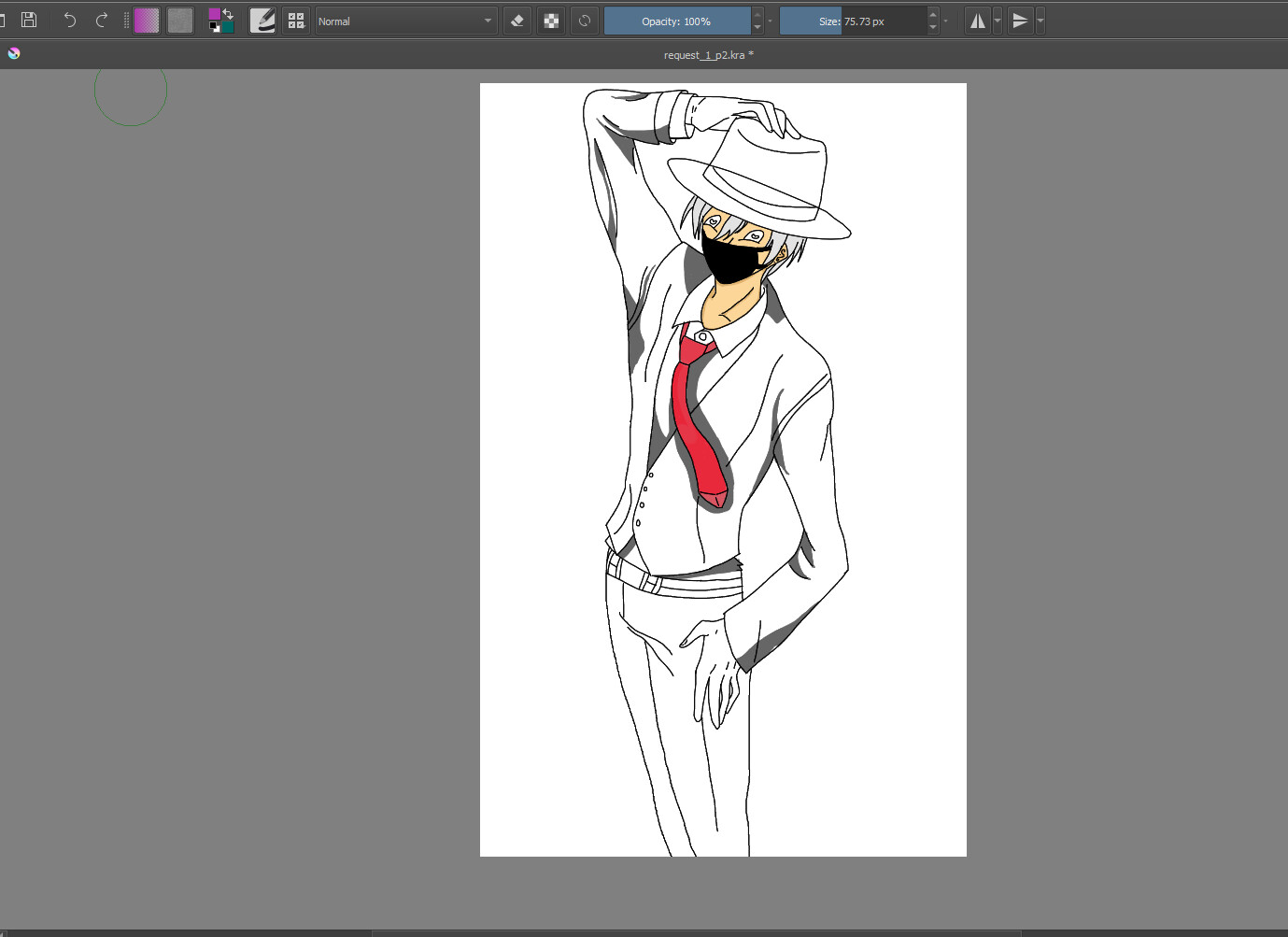Open the vertical mirror options dropdown
1288x937 pixels.
(1040, 20)
